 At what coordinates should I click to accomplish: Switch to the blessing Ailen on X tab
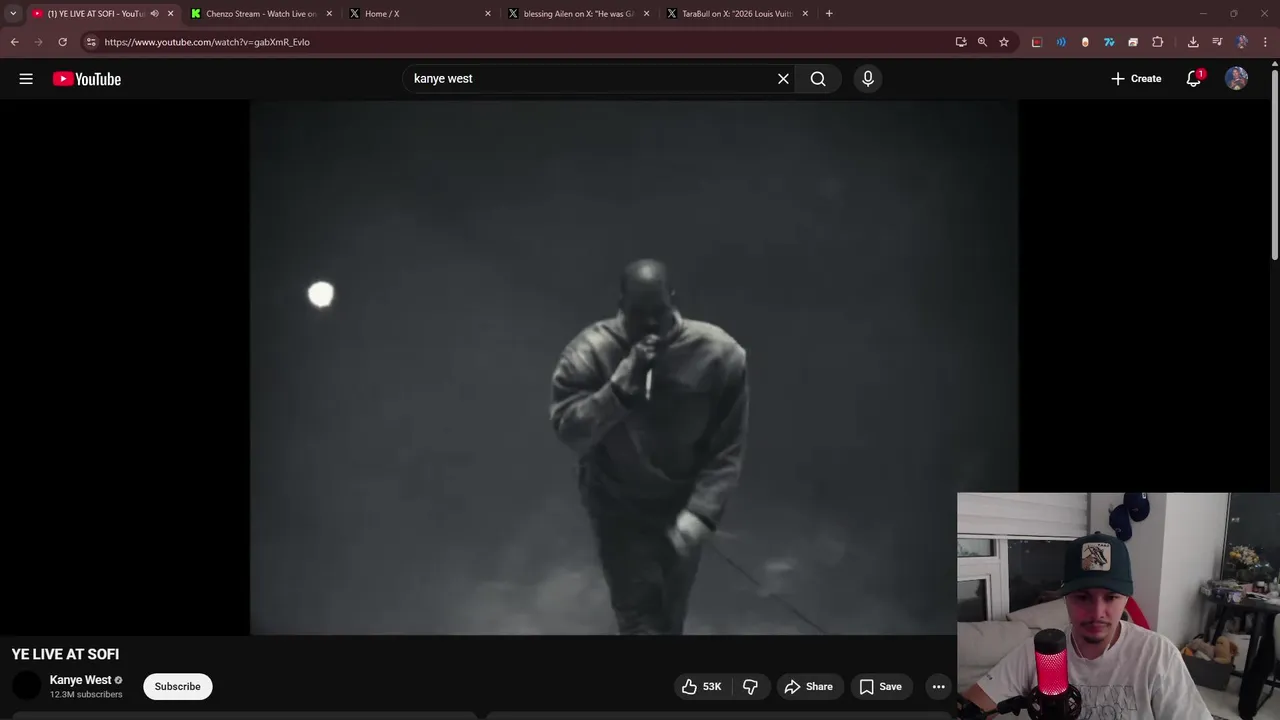[x=579, y=14]
